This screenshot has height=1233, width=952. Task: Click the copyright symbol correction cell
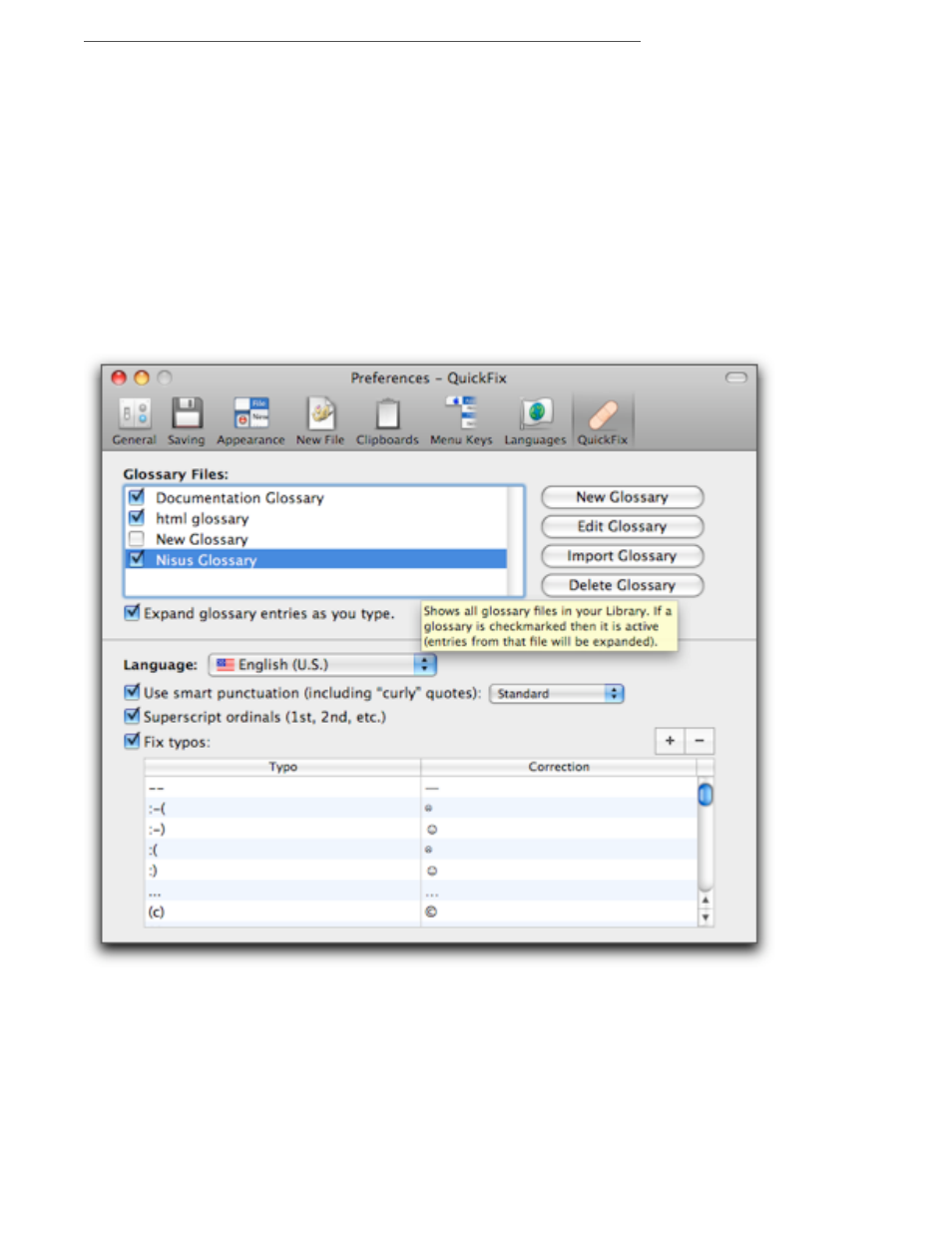click(559, 912)
